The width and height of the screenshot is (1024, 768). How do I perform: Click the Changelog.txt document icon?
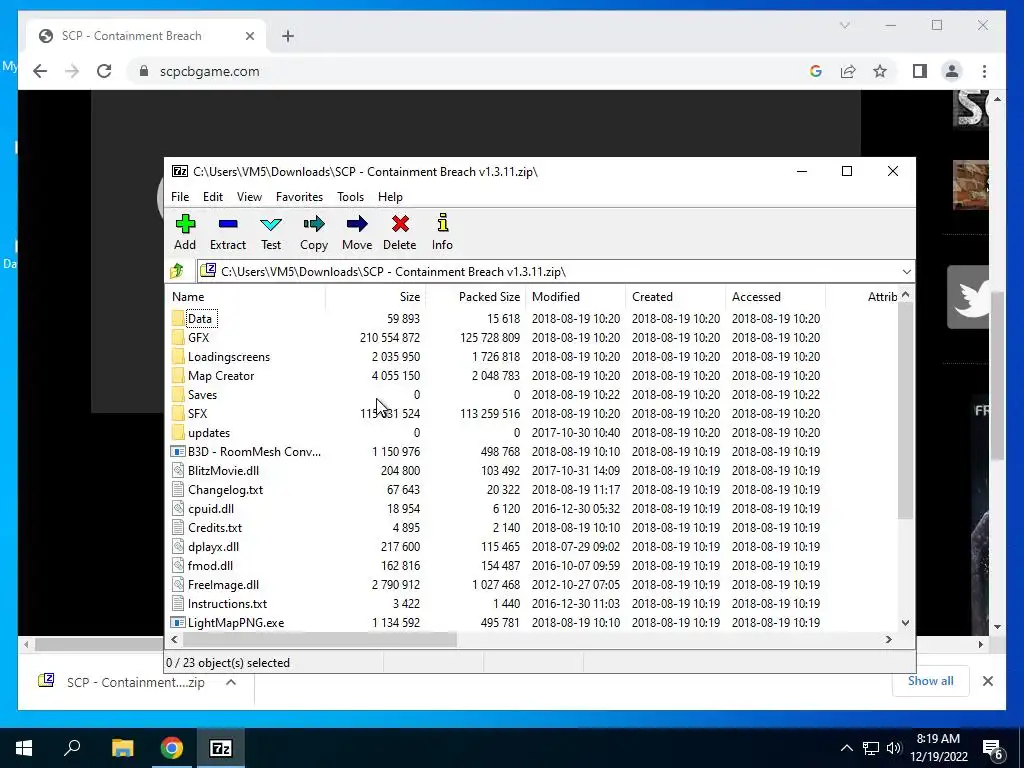[x=178, y=489]
